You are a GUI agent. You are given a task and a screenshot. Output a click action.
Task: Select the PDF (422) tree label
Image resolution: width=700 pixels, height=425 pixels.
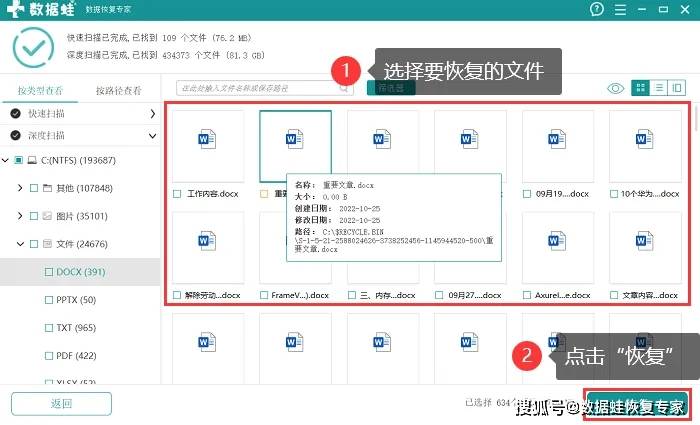click(76, 356)
